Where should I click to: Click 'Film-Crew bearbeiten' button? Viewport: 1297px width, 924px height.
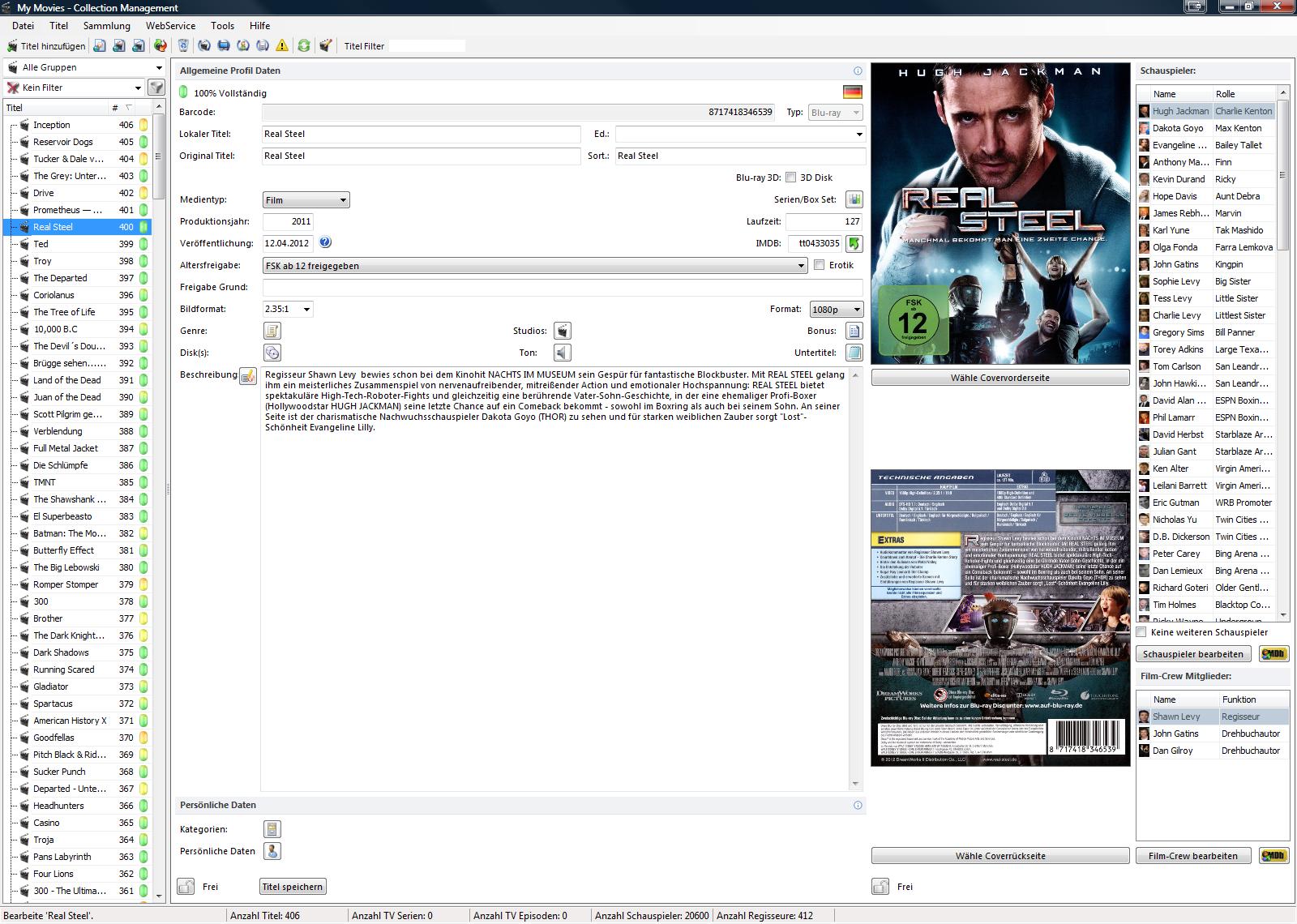pyautogui.click(x=1192, y=856)
